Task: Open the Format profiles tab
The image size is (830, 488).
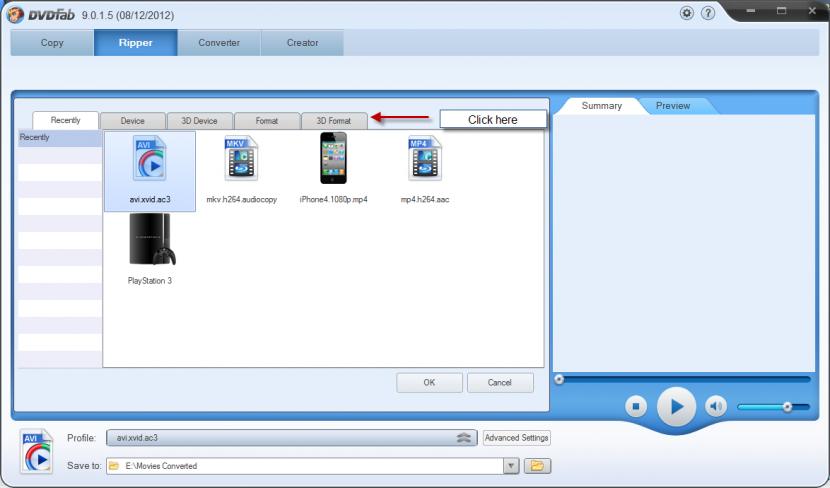Action: (x=267, y=121)
